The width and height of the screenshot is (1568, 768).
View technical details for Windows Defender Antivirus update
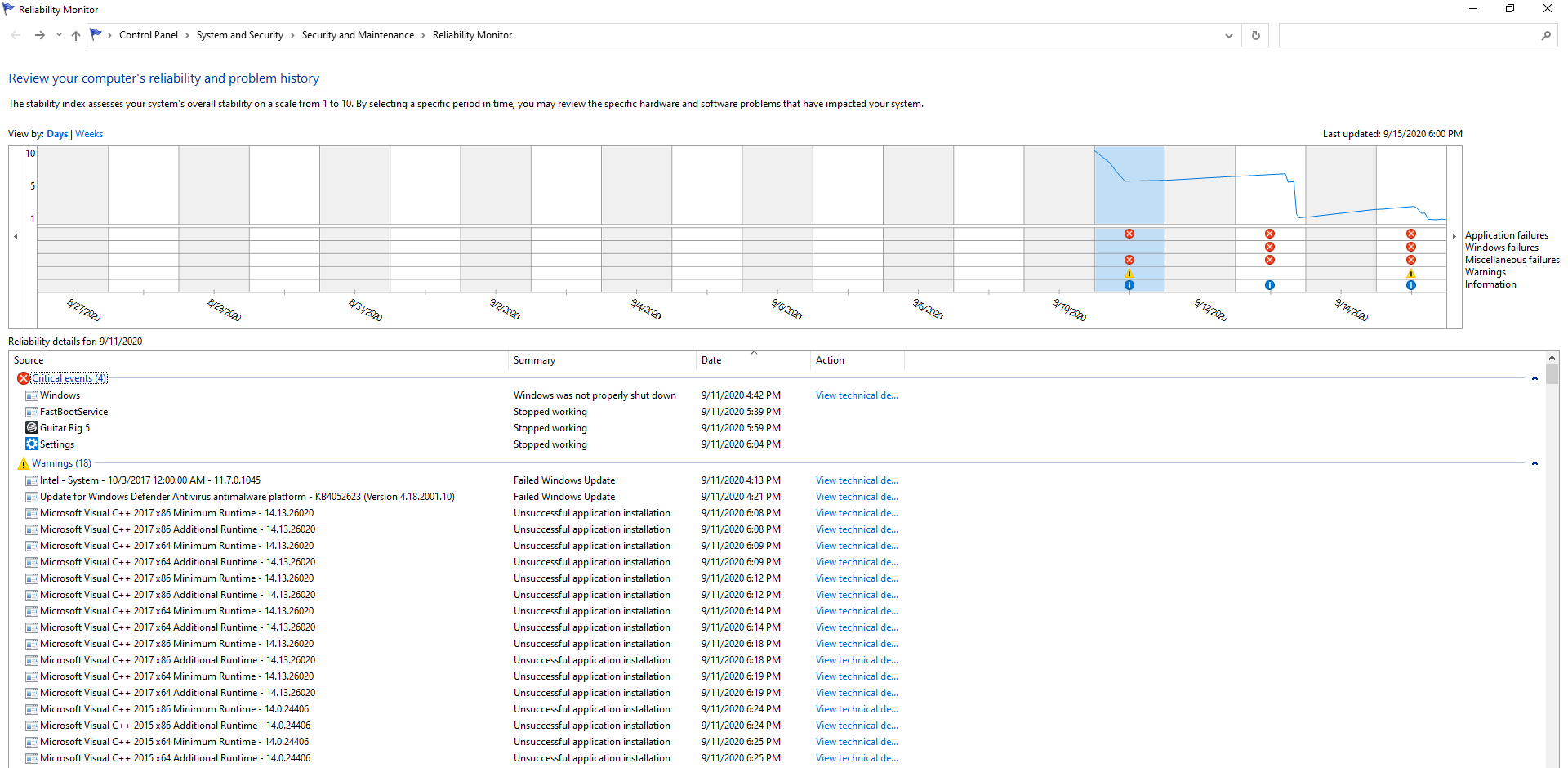point(857,497)
